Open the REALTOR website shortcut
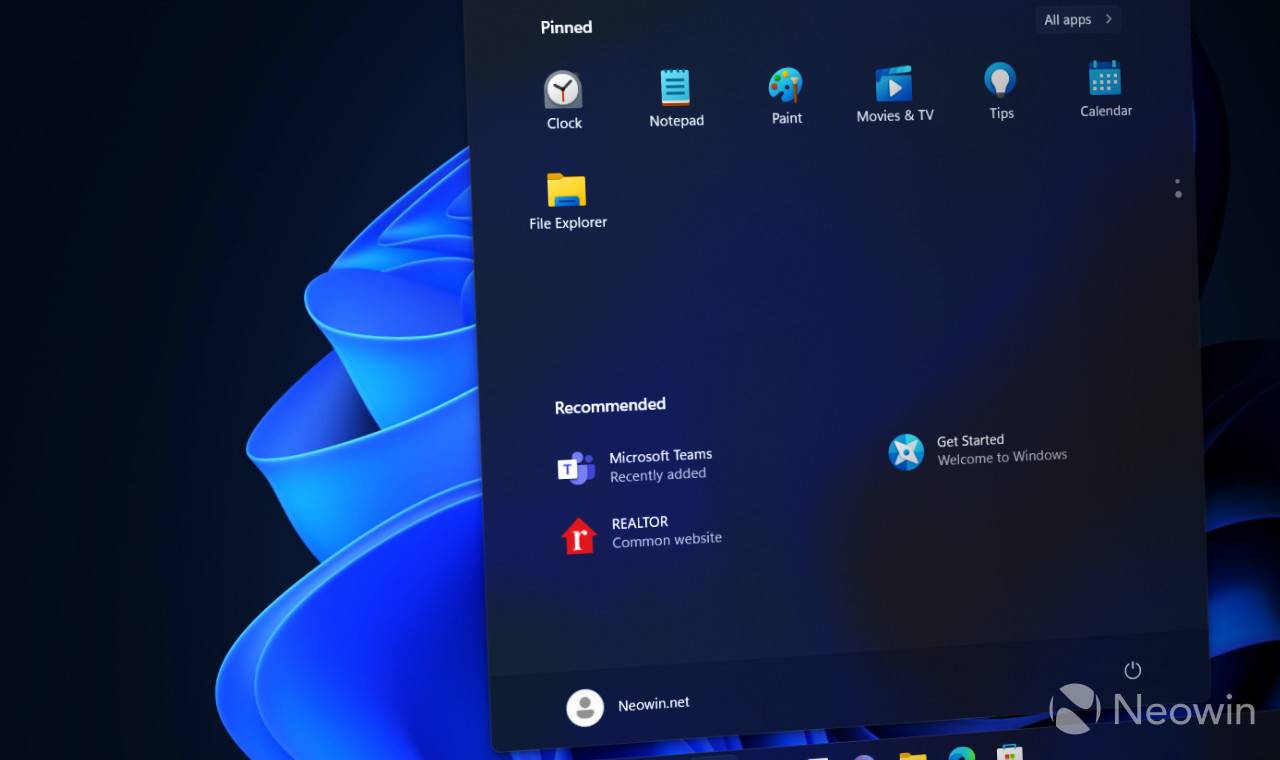This screenshot has width=1280, height=760. [640, 530]
